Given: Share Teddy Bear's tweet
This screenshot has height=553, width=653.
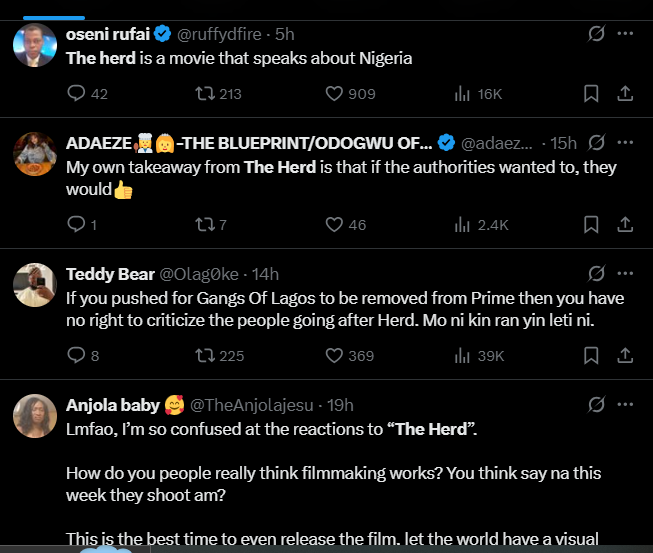Looking at the screenshot, I should coord(625,356).
